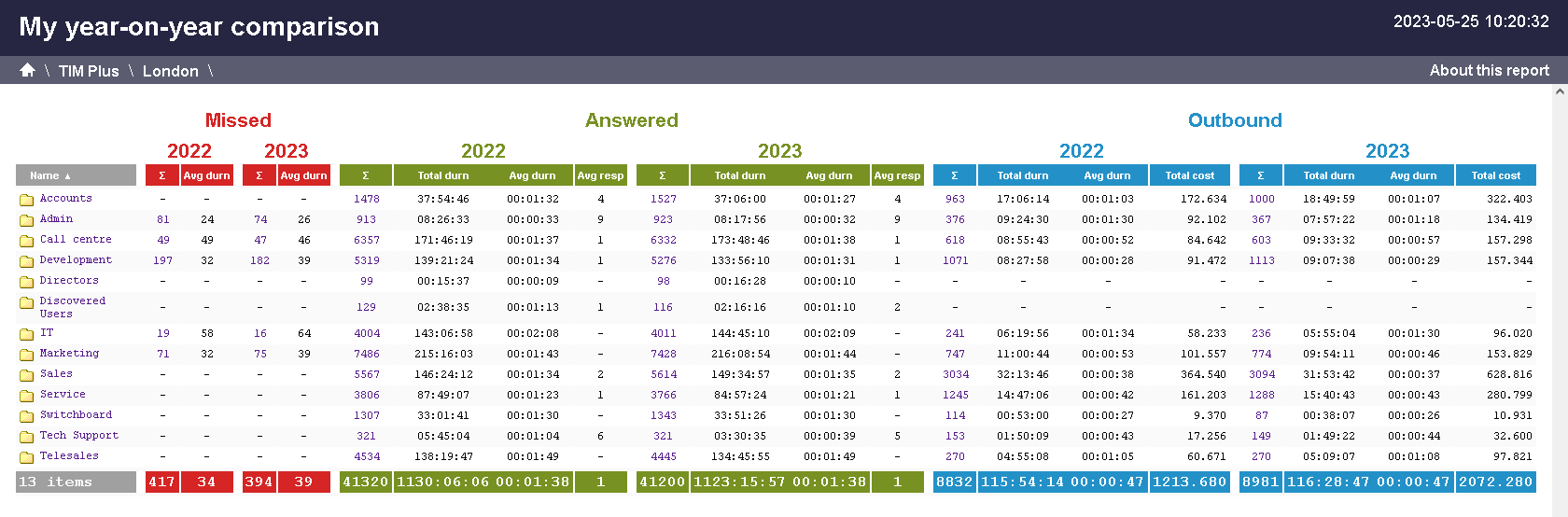Viewport: 1568px width, 517px height.
Task: Sort by the Name column header
Action: 49,175
